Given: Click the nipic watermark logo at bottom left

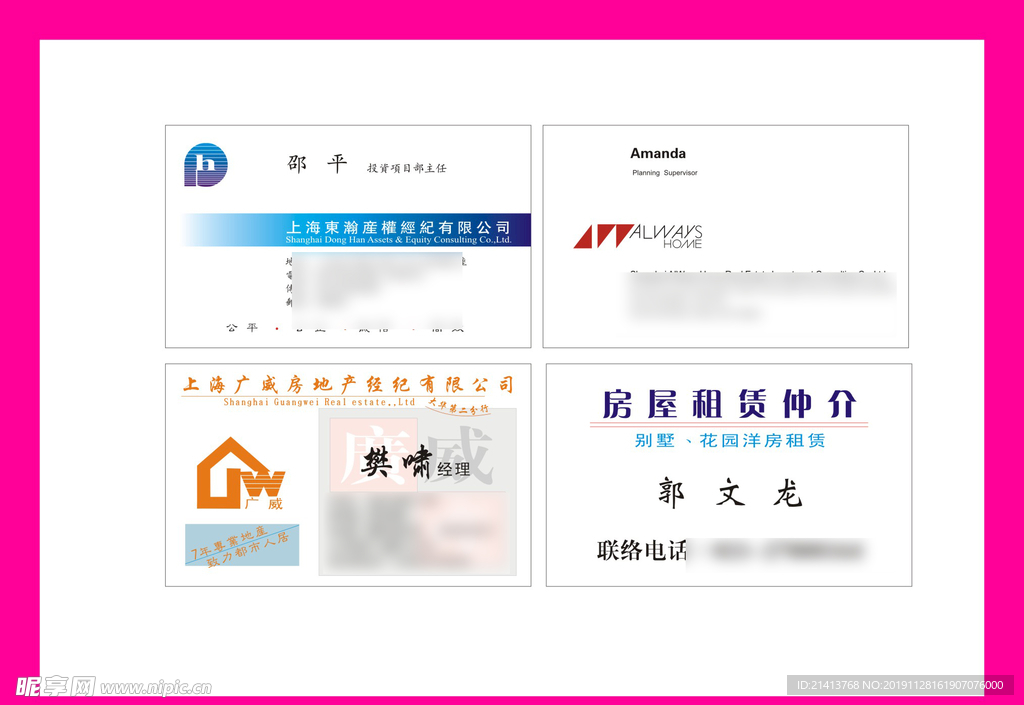Looking at the screenshot, I should click(54, 686).
